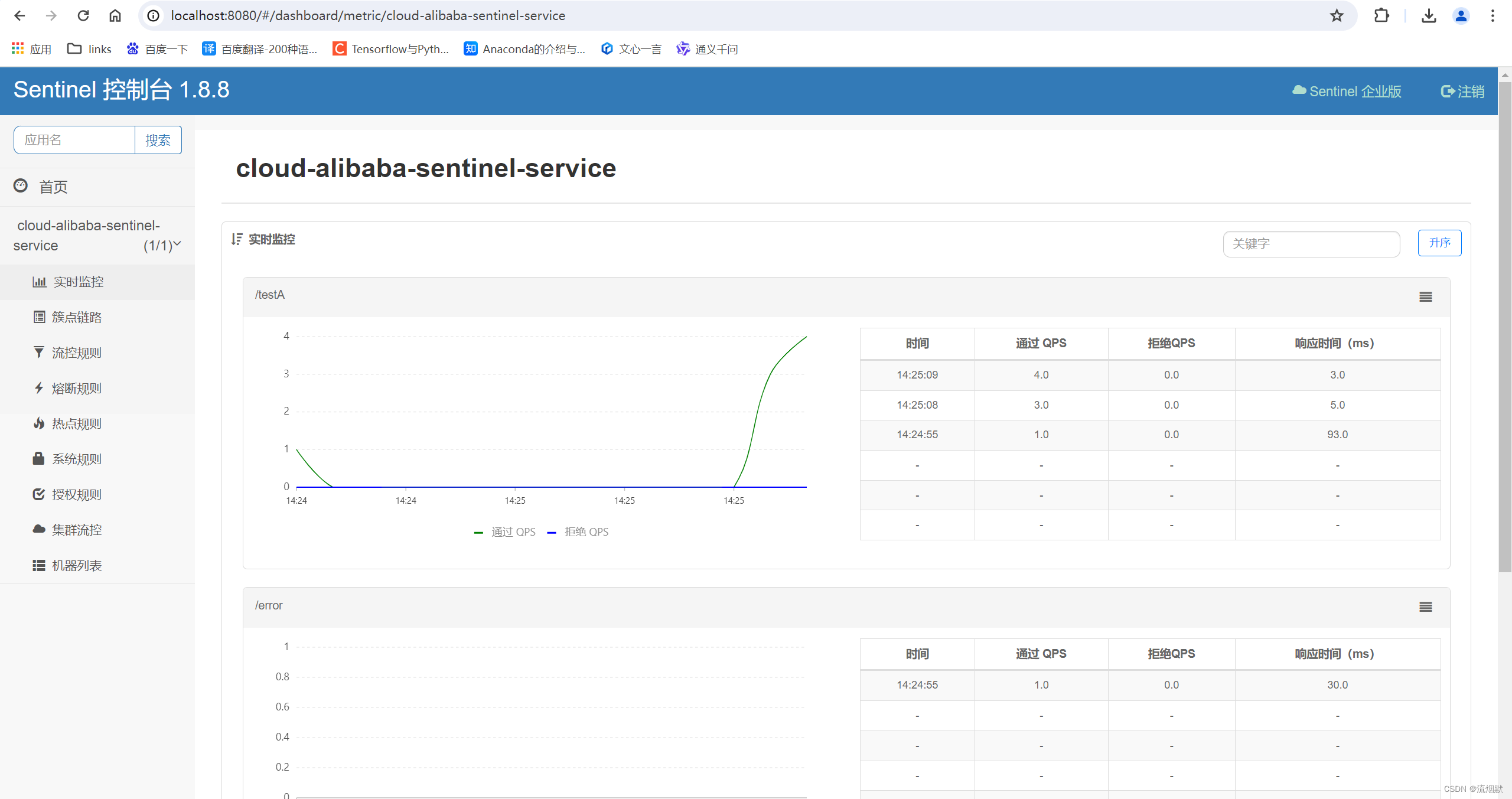This screenshot has height=799, width=1512.
Task: Click the 升序 ascending sort button
Action: pyautogui.click(x=1439, y=243)
